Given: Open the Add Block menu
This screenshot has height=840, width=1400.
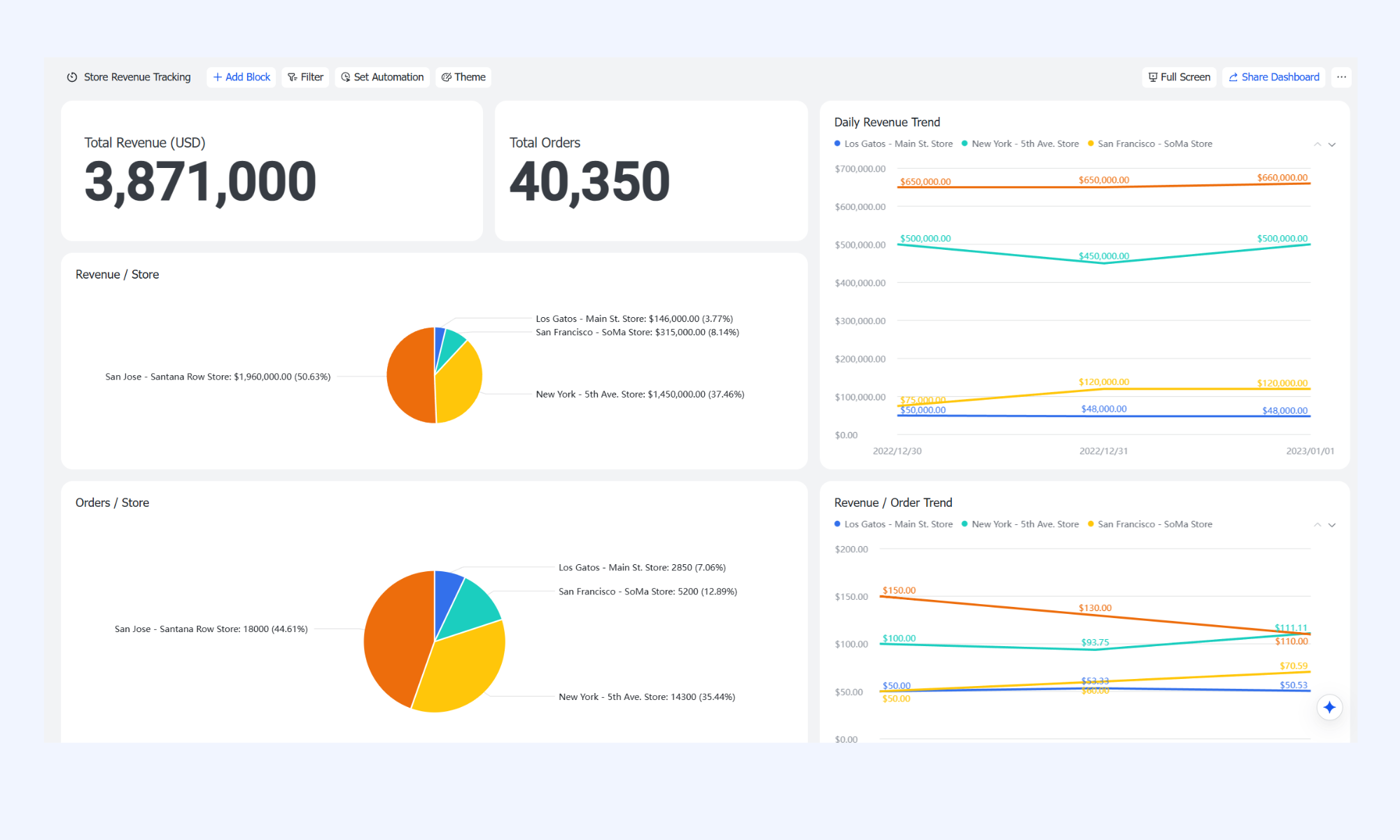Looking at the screenshot, I should point(241,77).
